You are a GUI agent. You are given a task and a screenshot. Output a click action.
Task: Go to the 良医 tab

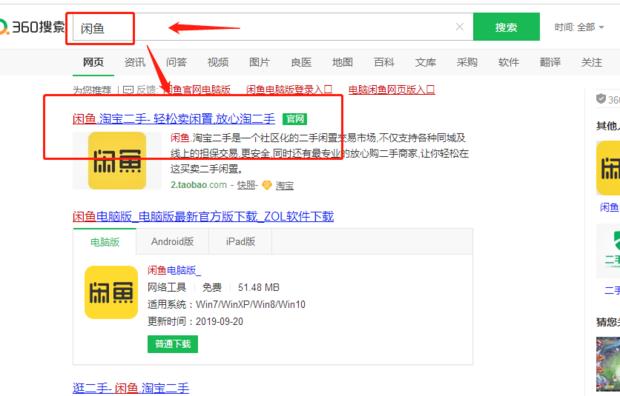301,62
